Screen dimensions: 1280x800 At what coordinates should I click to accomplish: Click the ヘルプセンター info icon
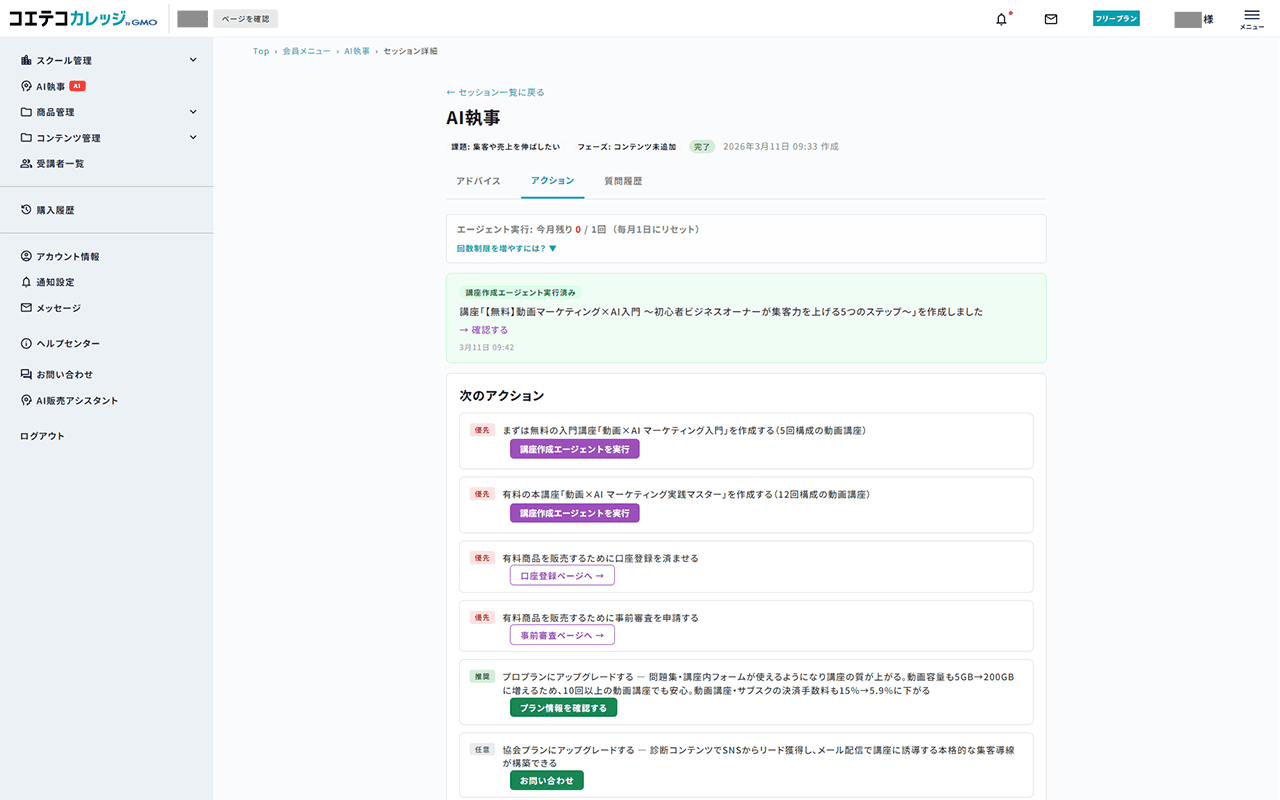(27, 344)
